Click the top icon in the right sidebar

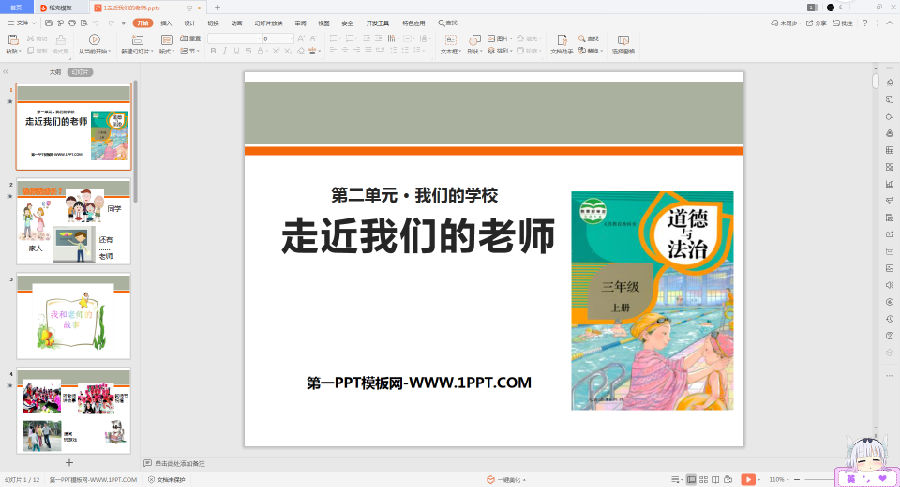(x=889, y=83)
